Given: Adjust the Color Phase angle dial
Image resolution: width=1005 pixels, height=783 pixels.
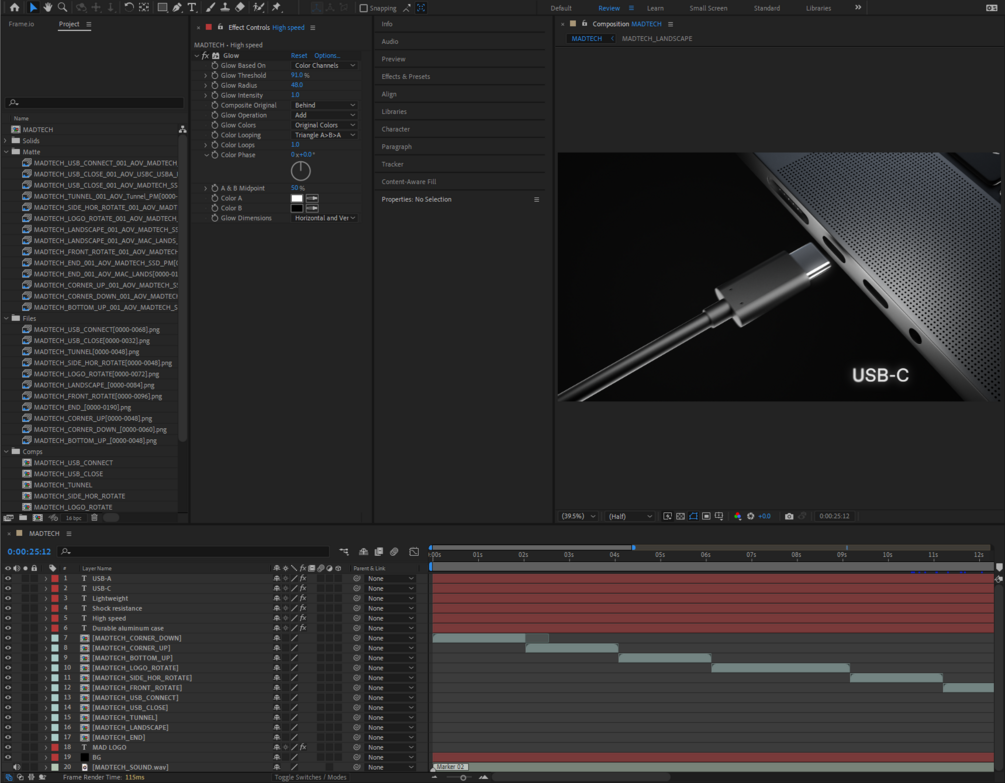Looking at the screenshot, I should click(301, 171).
